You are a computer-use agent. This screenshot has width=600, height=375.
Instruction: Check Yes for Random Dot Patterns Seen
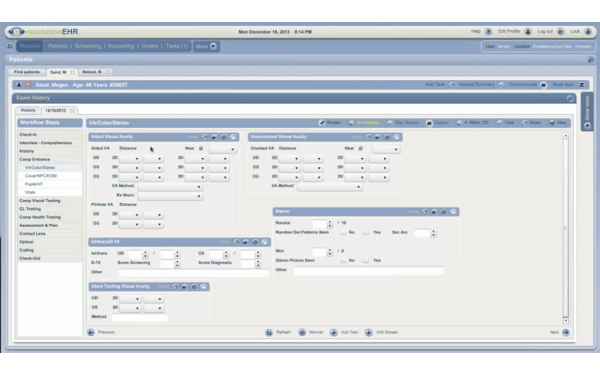tap(366, 232)
